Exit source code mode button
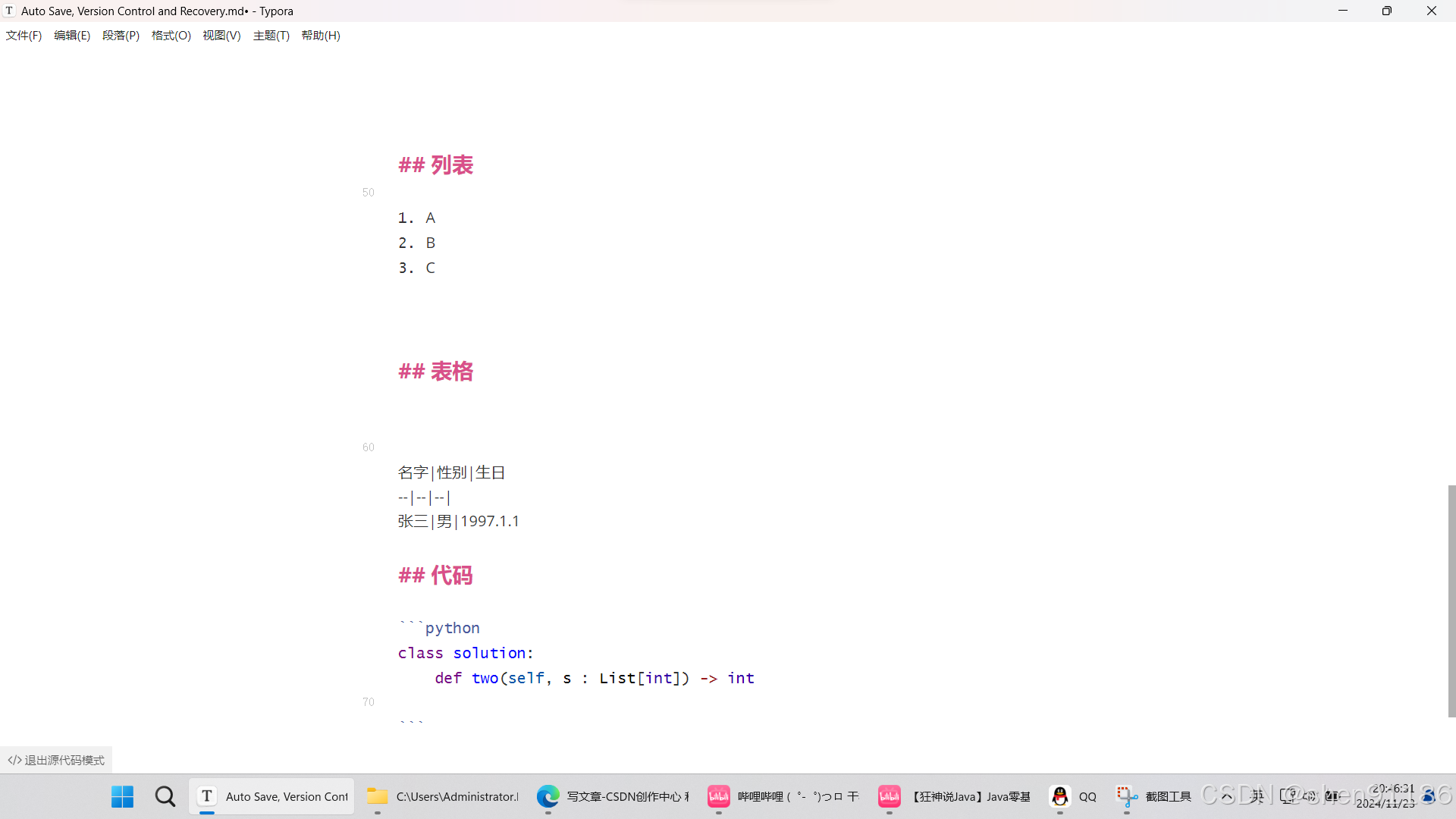This screenshot has height=819, width=1456. click(x=57, y=760)
